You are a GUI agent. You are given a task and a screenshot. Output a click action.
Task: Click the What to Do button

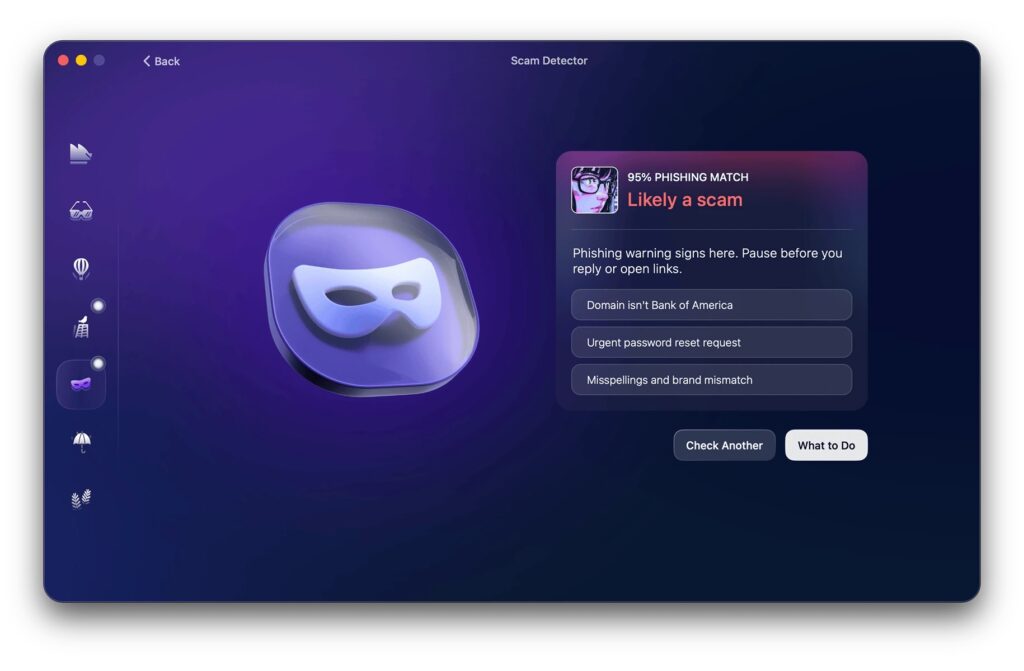click(825, 445)
